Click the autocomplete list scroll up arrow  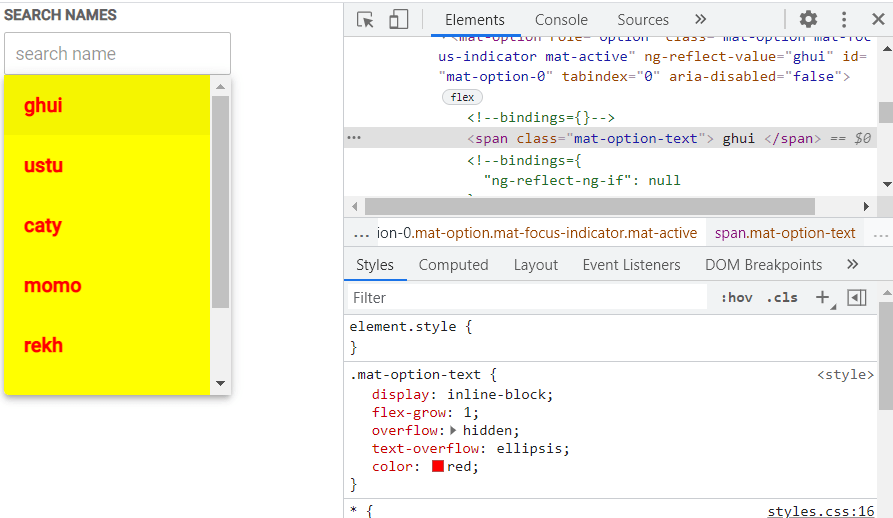click(x=220, y=87)
